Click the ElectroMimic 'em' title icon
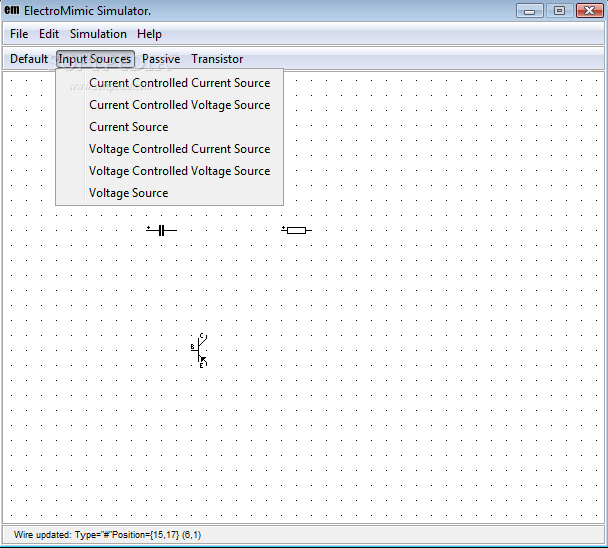The image size is (608, 548). [x=12, y=10]
